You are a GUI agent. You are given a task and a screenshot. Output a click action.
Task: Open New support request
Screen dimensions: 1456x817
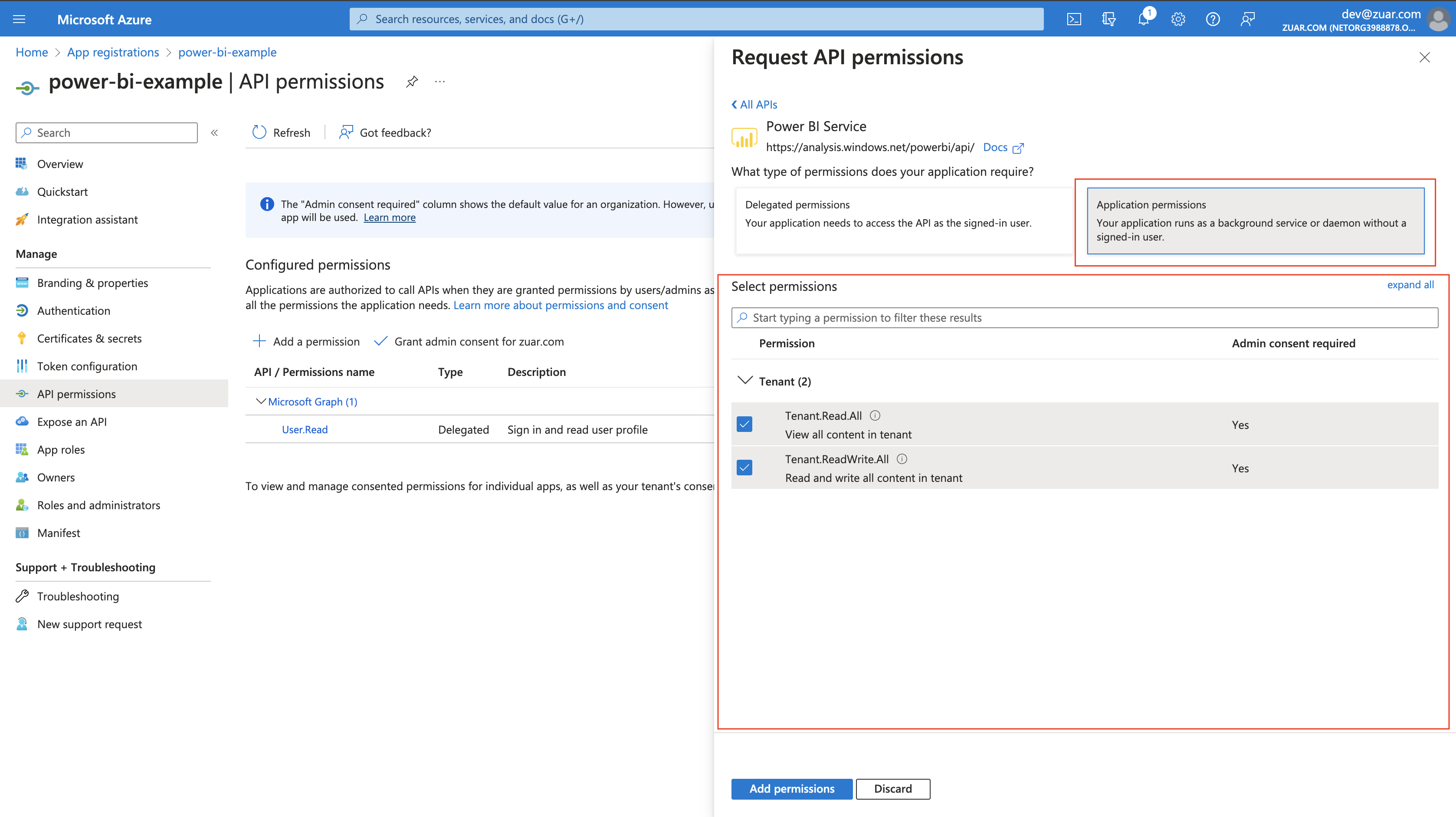pyautogui.click(x=89, y=624)
